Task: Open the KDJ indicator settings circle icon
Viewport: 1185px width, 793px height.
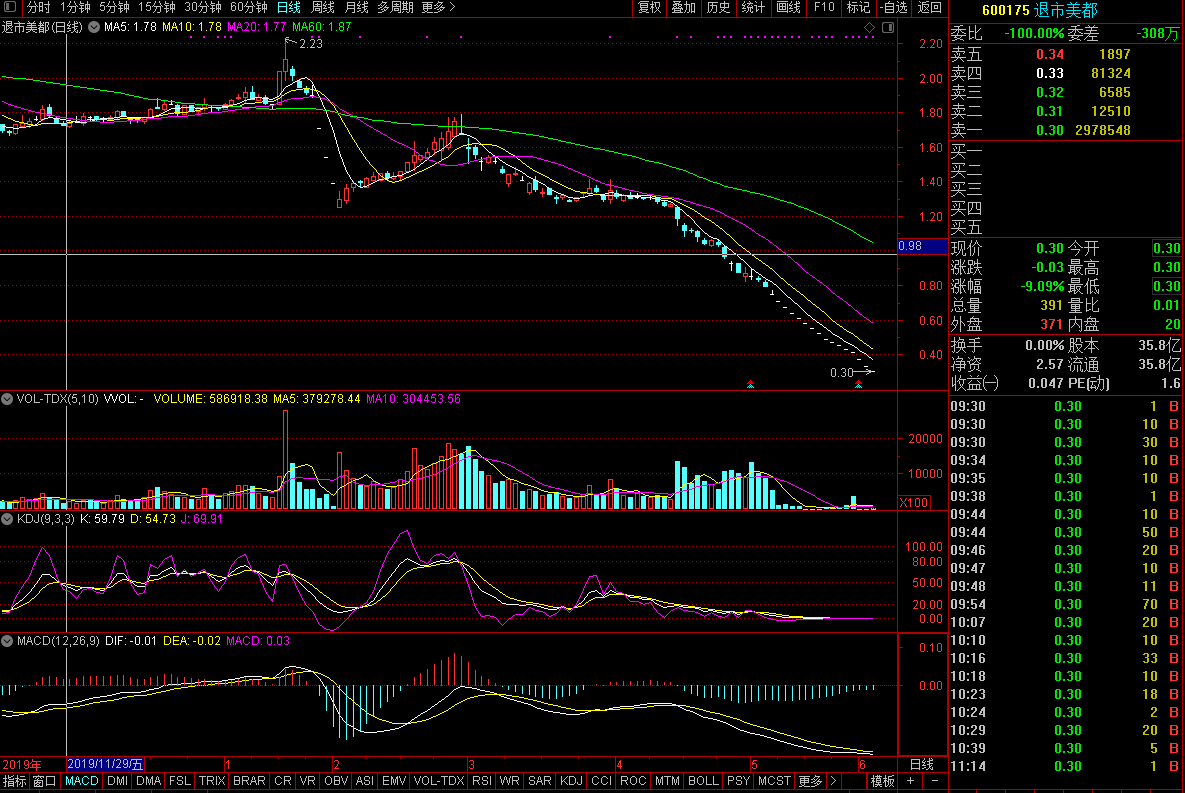Action: click(8, 519)
